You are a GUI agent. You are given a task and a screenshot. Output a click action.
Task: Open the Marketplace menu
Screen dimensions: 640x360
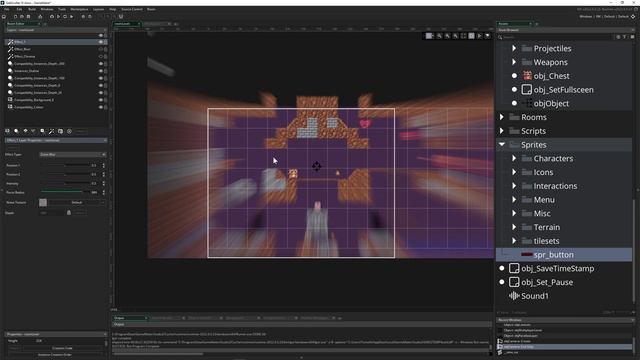click(x=79, y=9)
